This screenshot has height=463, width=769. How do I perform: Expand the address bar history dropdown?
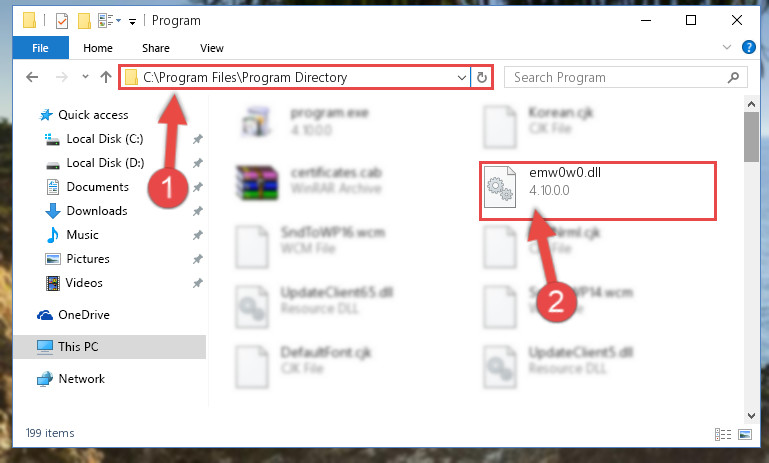(461, 77)
